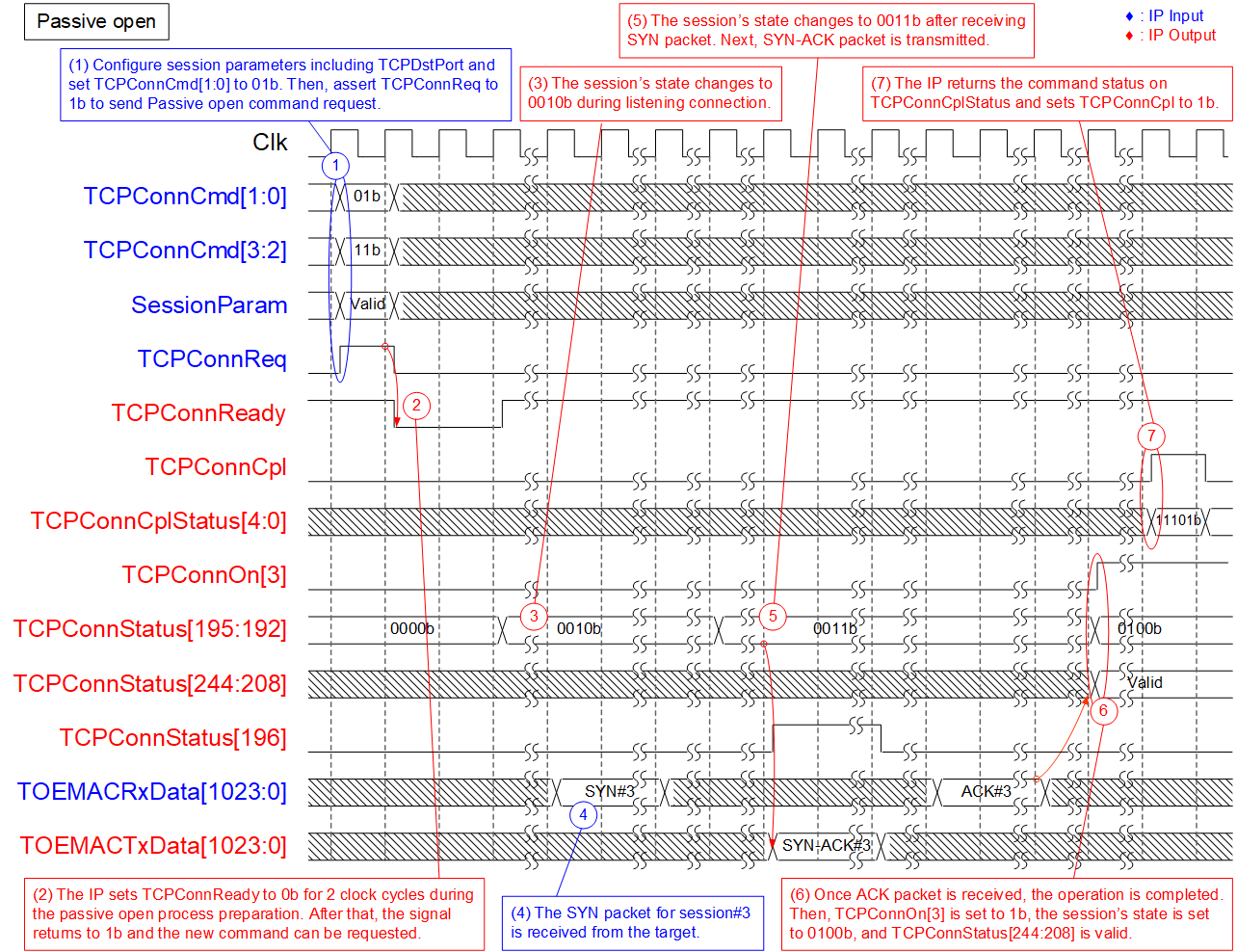Image resolution: width=1237 pixels, height=952 pixels.
Task: Click the 11101b value on TCPConnCplStatus waveform
Action: coord(1178,520)
